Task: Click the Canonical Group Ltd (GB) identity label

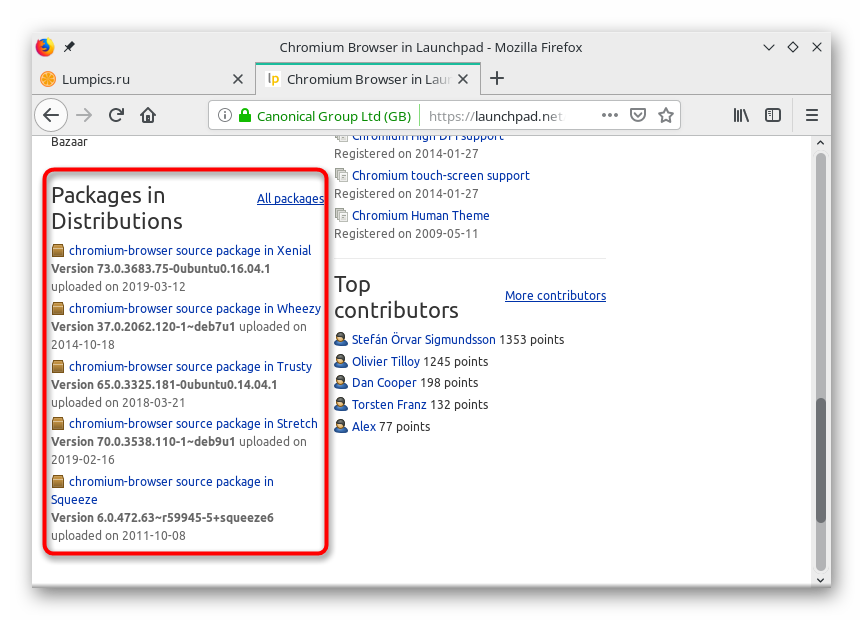Action: [334, 116]
